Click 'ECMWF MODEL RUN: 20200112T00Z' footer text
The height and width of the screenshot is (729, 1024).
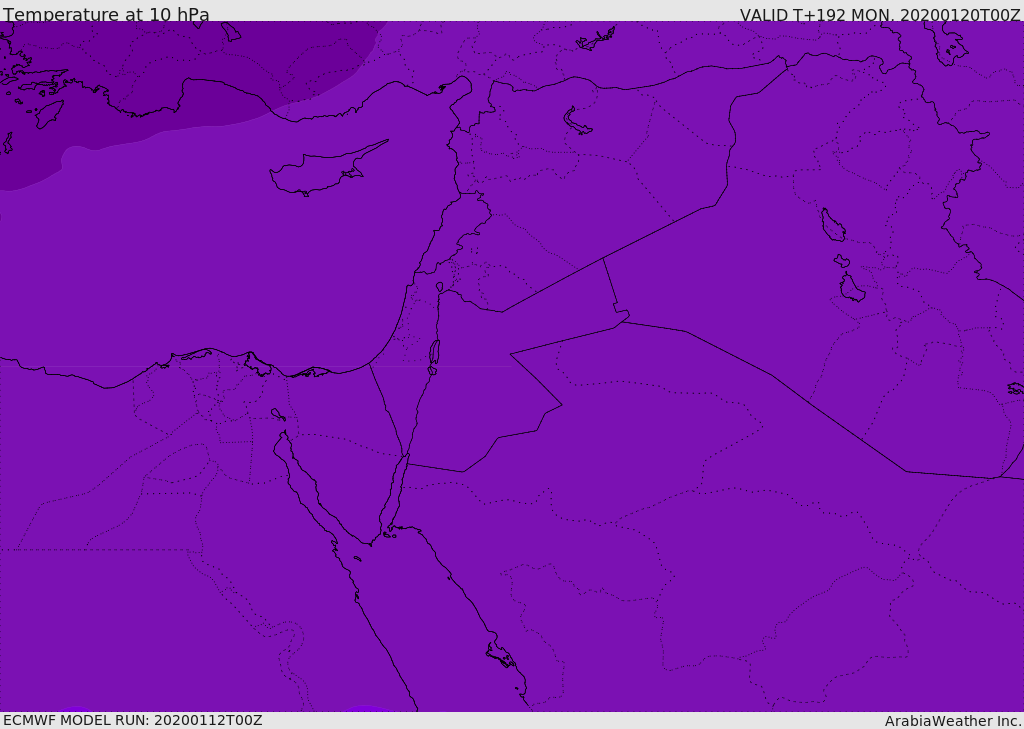[133, 720]
